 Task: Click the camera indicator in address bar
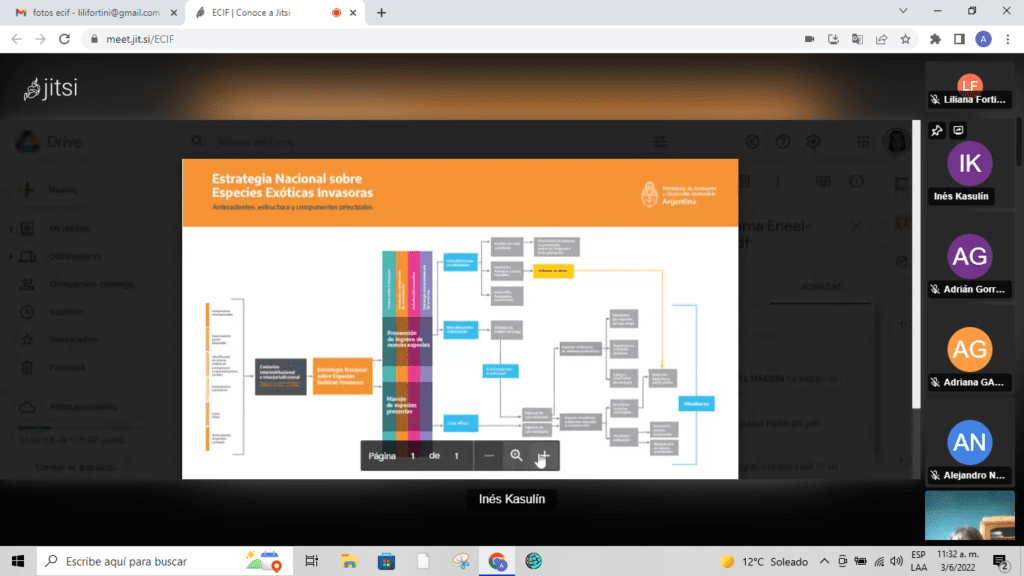pyautogui.click(x=809, y=39)
